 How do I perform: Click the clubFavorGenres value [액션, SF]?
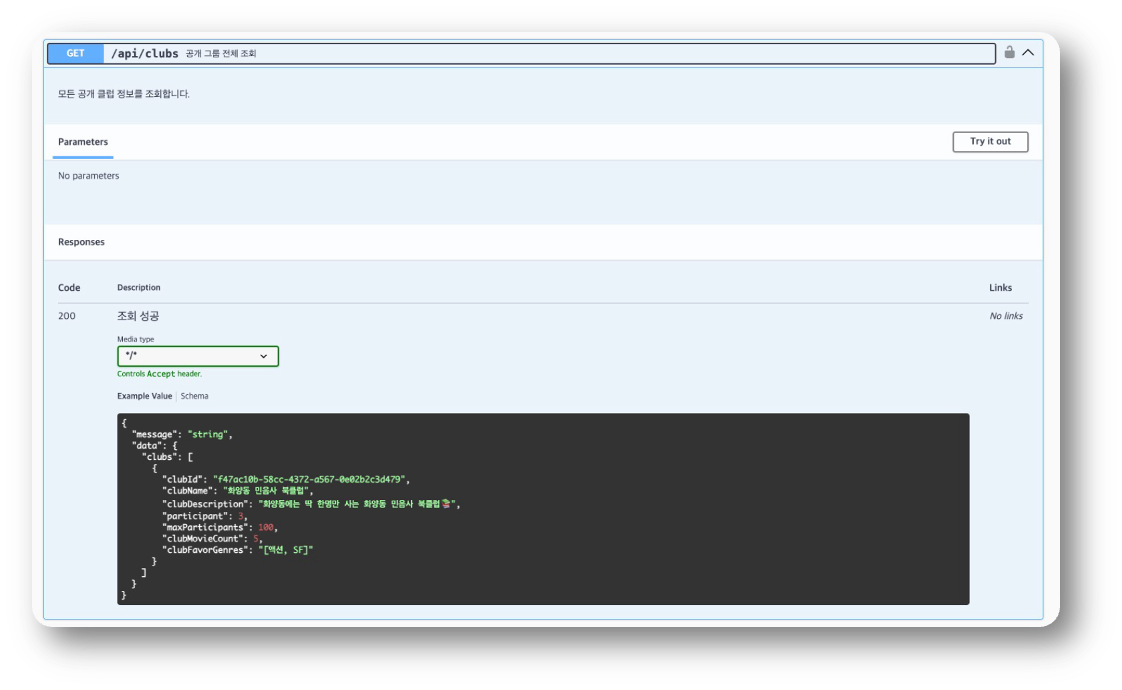[286, 550]
